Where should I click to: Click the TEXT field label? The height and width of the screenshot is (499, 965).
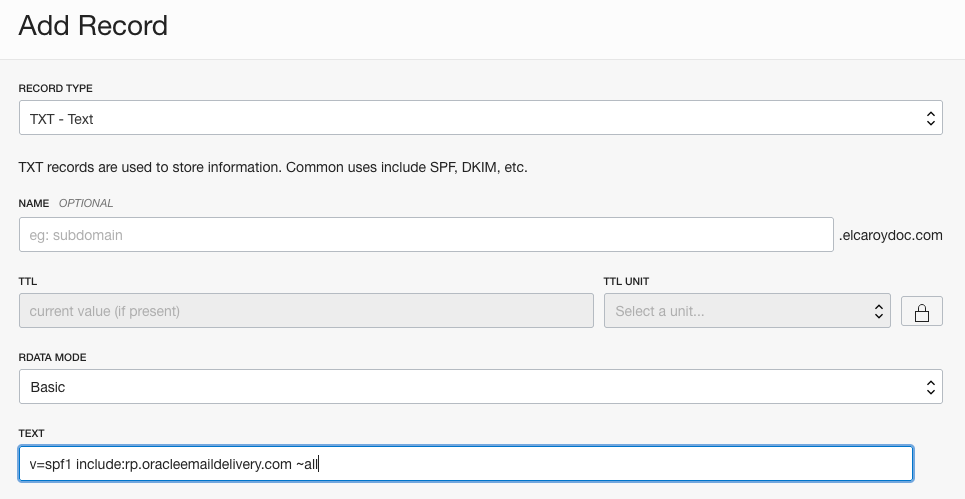(32, 433)
